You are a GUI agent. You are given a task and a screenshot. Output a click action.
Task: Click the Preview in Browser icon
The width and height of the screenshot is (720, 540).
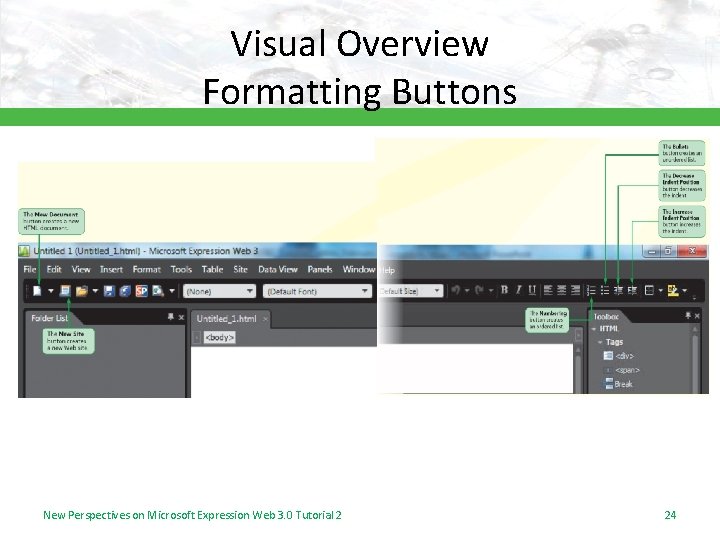coord(125,291)
